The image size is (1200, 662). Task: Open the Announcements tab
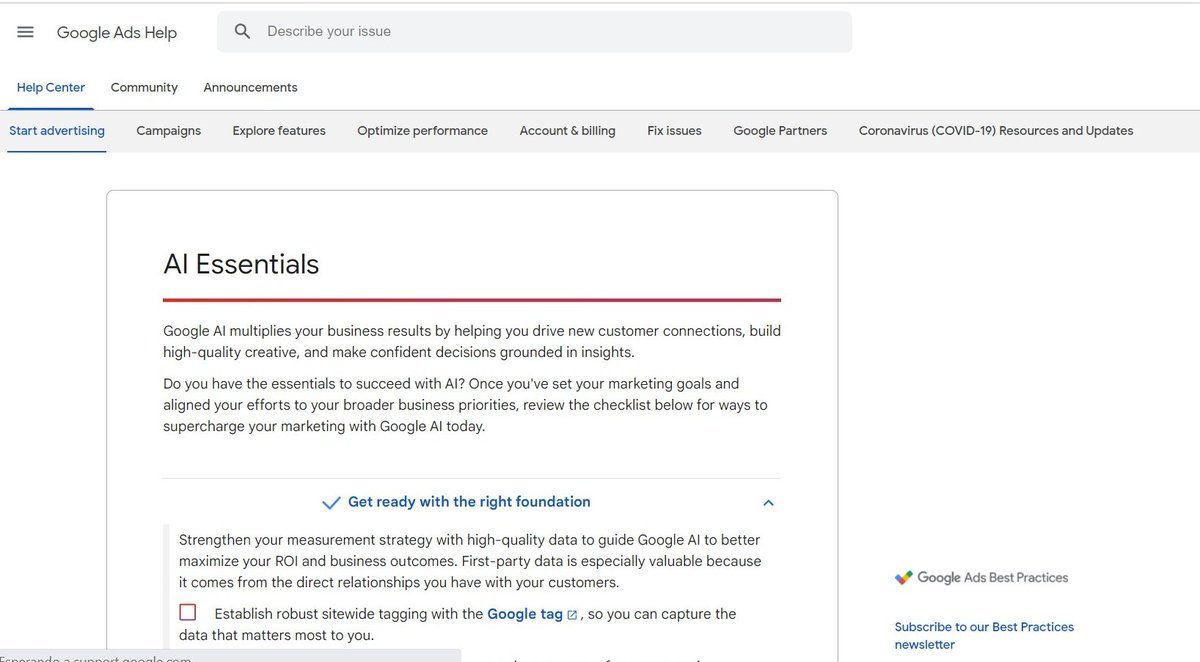(250, 87)
